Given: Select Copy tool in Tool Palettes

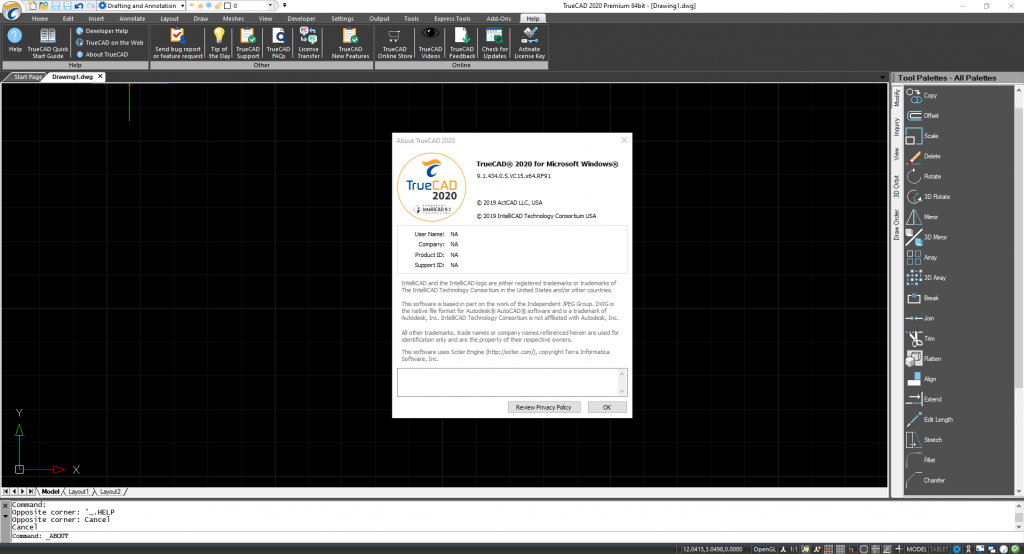Looking at the screenshot, I should [x=922, y=95].
